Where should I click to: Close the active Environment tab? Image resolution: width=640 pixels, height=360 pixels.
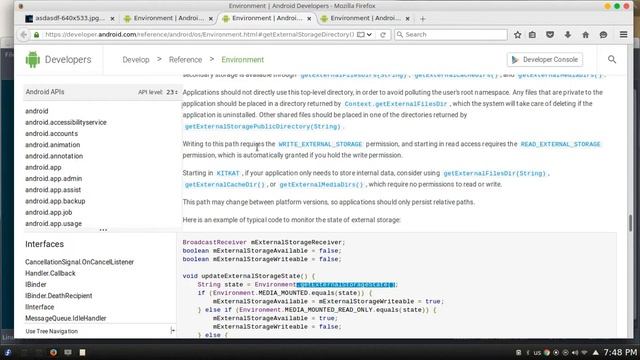click(309, 19)
